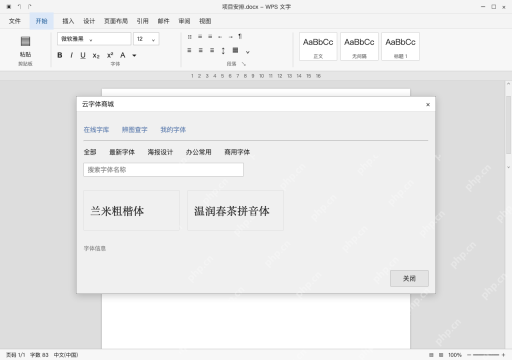Screen dimensions: 512x360
Task: Switch to the 设计 ribbon tab
Action: click(89, 21)
